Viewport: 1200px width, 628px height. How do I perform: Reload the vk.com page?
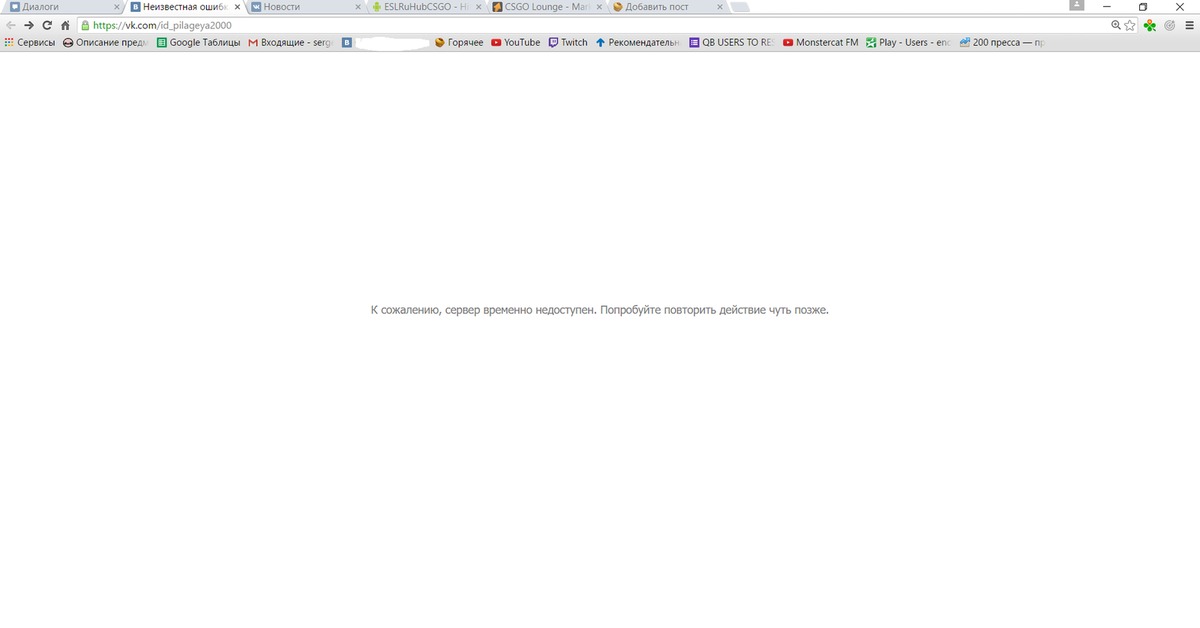click(x=47, y=25)
